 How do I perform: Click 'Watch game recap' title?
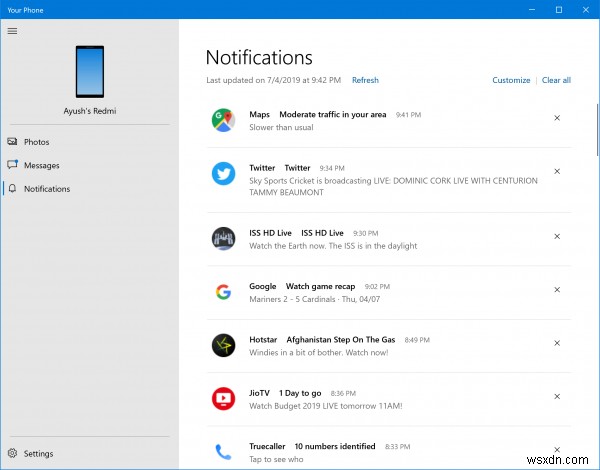point(320,286)
